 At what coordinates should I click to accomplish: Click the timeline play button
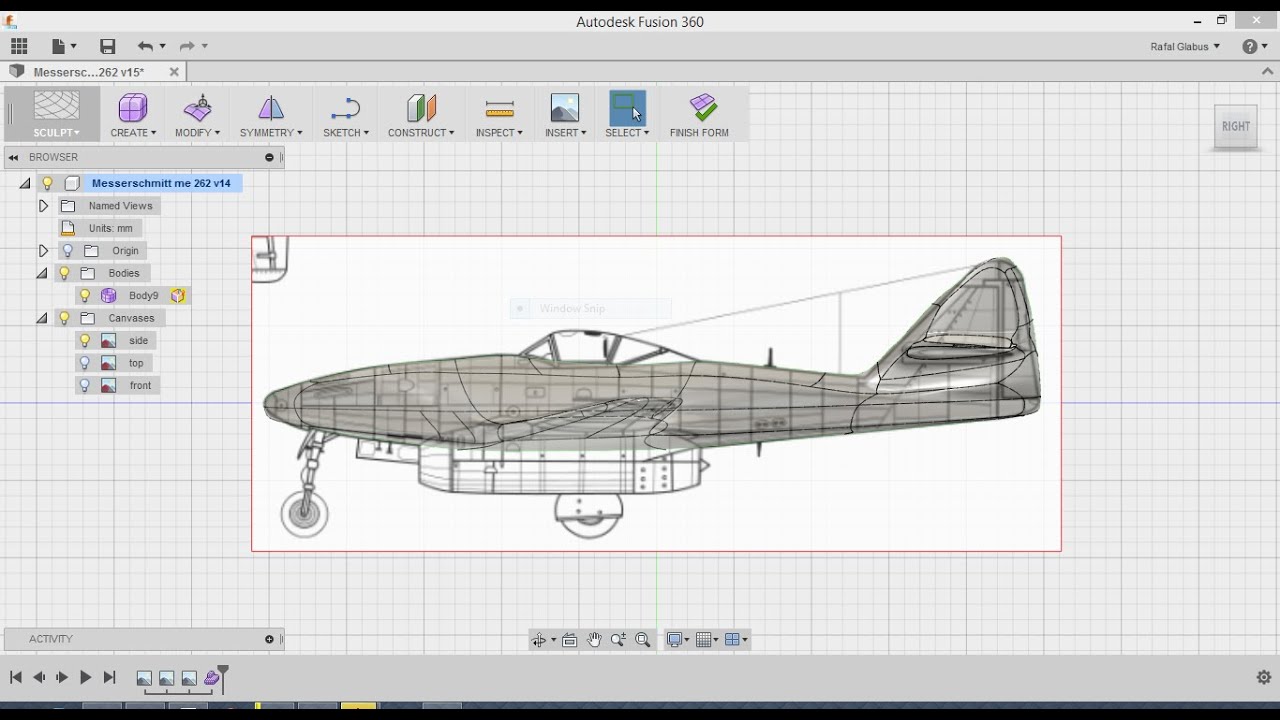(x=85, y=678)
